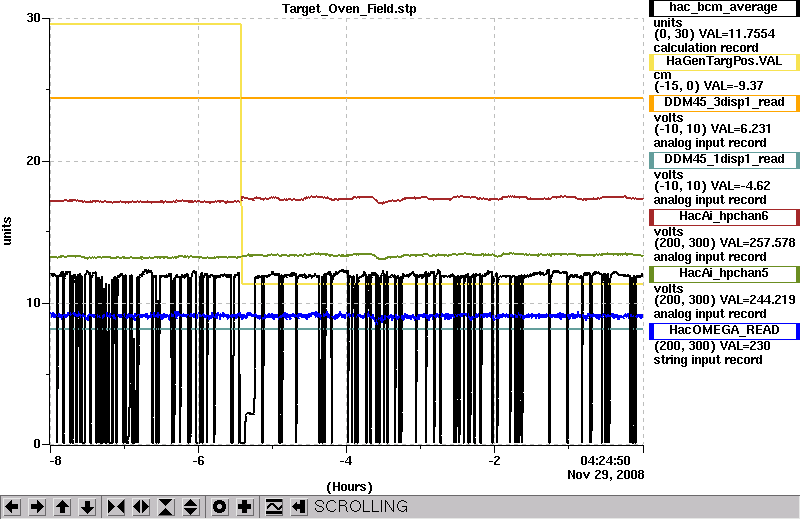The image size is (800, 519).
Task: Click the 10 value on the y-axis
Action: click(x=33, y=303)
